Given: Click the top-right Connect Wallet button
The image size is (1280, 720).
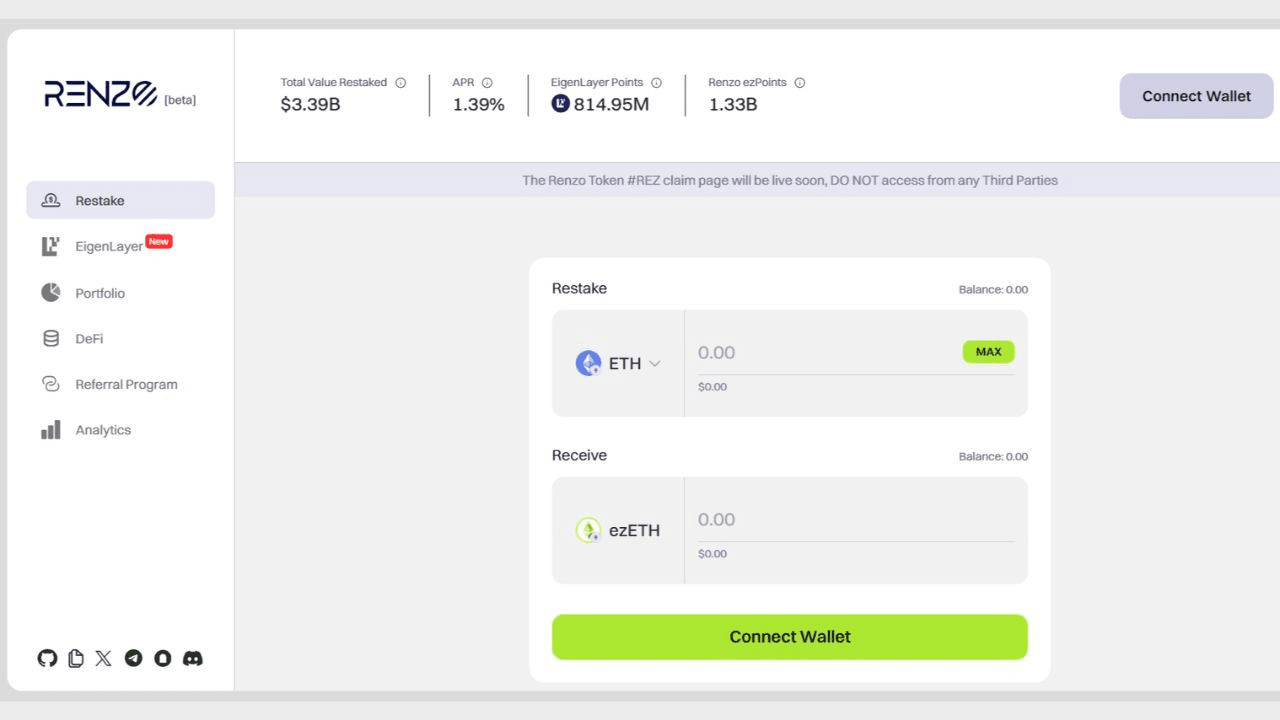Looking at the screenshot, I should click(1196, 96).
